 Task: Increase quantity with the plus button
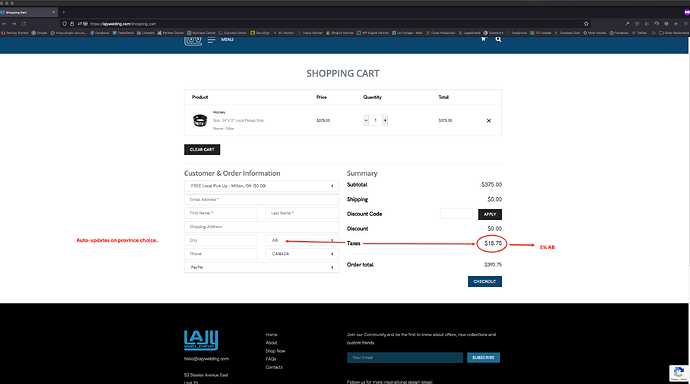[x=385, y=120]
